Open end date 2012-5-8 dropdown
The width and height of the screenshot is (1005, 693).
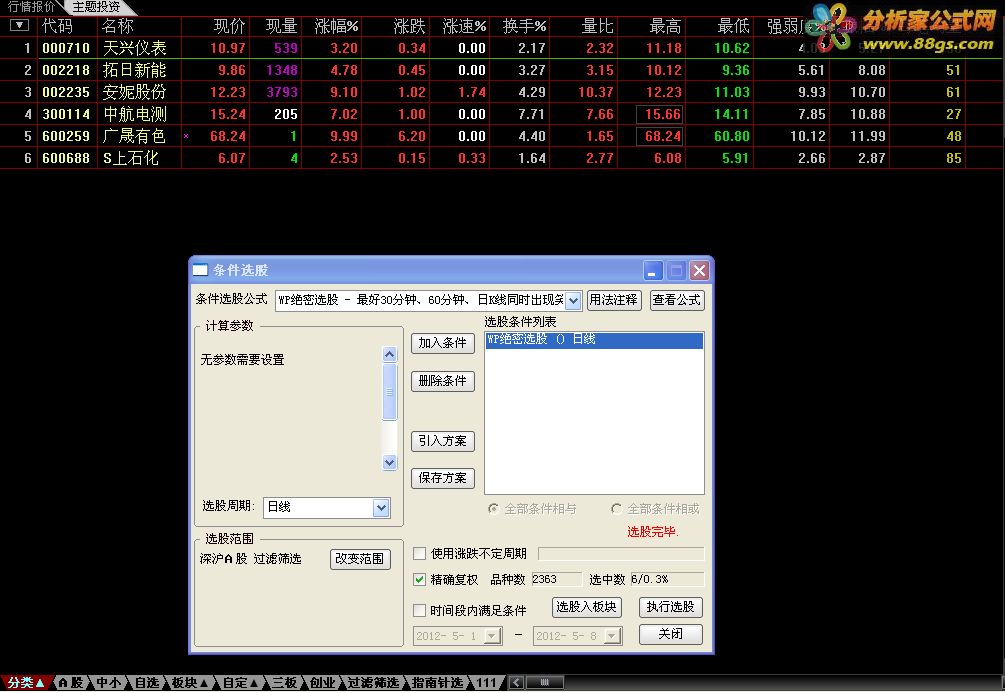pyautogui.click(x=612, y=636)
